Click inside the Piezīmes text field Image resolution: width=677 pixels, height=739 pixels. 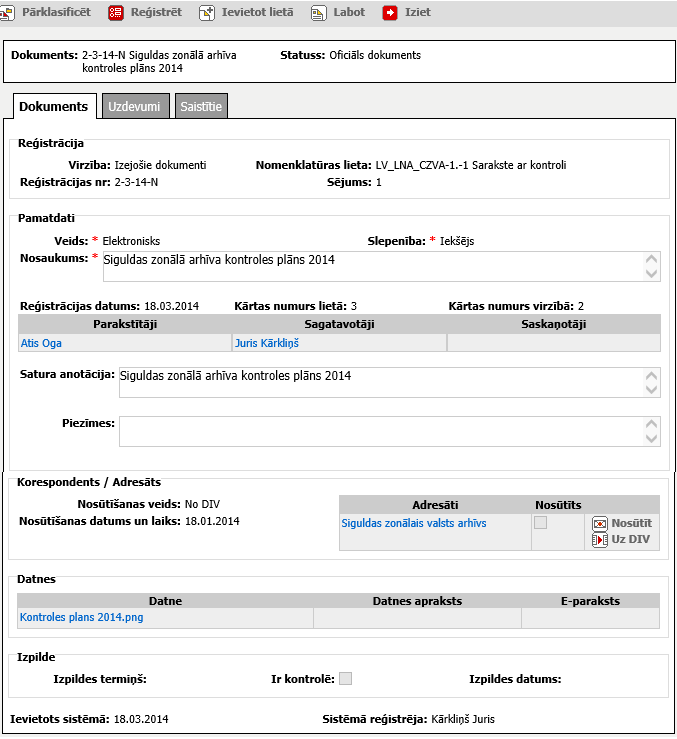coord(380,431)
